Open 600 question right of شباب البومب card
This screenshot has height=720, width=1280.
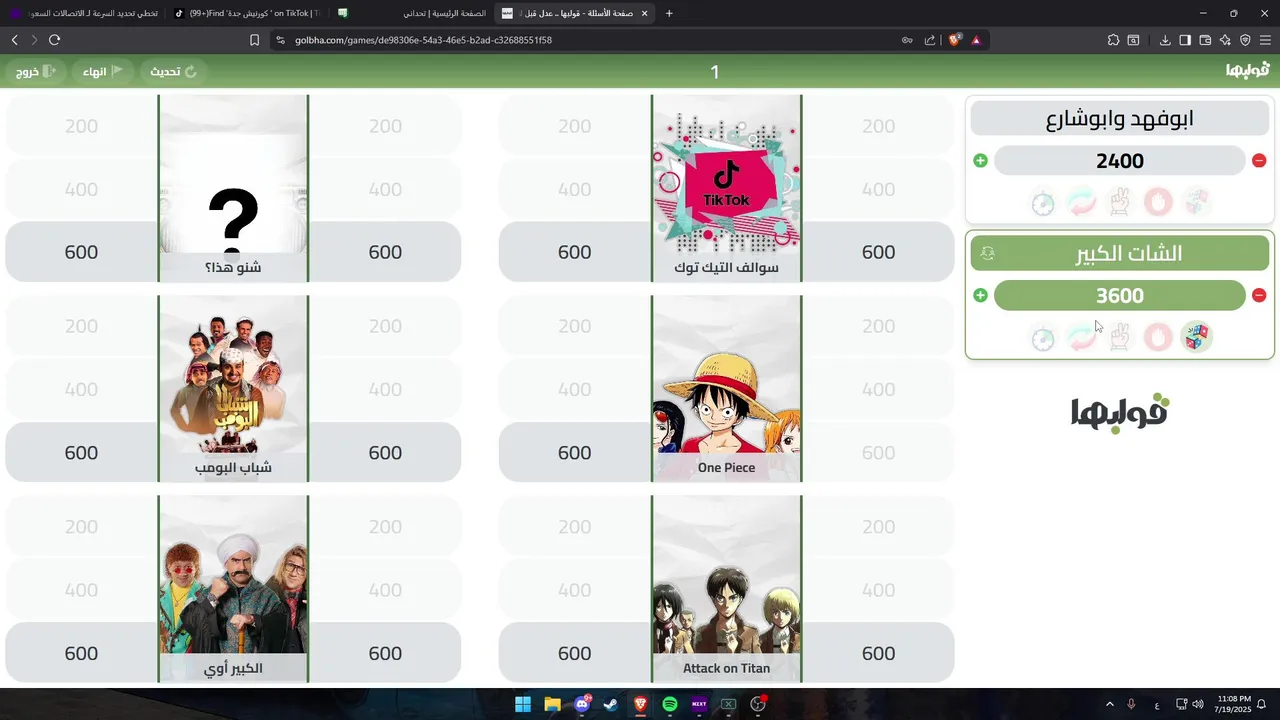(385, 452)
